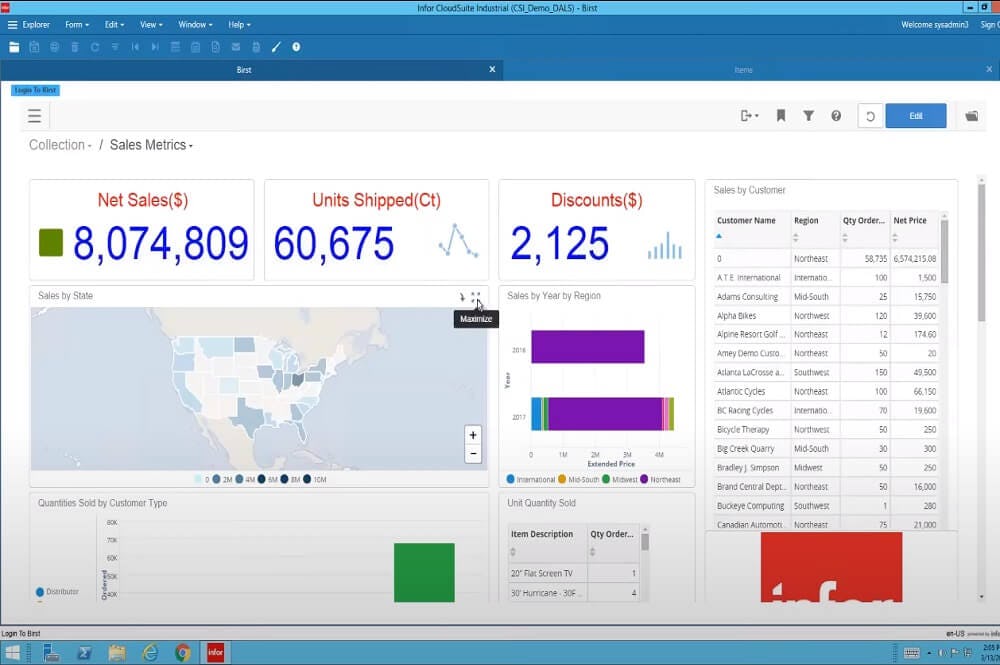The image size is (1000, 665).
Task: Zoom out on the map with minus
Action: pyautogui.click(x=473, y=454)
